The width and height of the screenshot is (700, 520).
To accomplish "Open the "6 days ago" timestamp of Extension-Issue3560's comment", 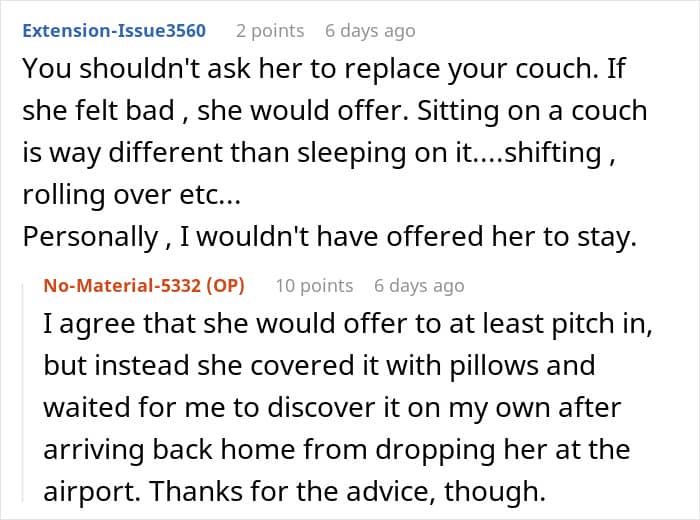I will tap(370, 30).
